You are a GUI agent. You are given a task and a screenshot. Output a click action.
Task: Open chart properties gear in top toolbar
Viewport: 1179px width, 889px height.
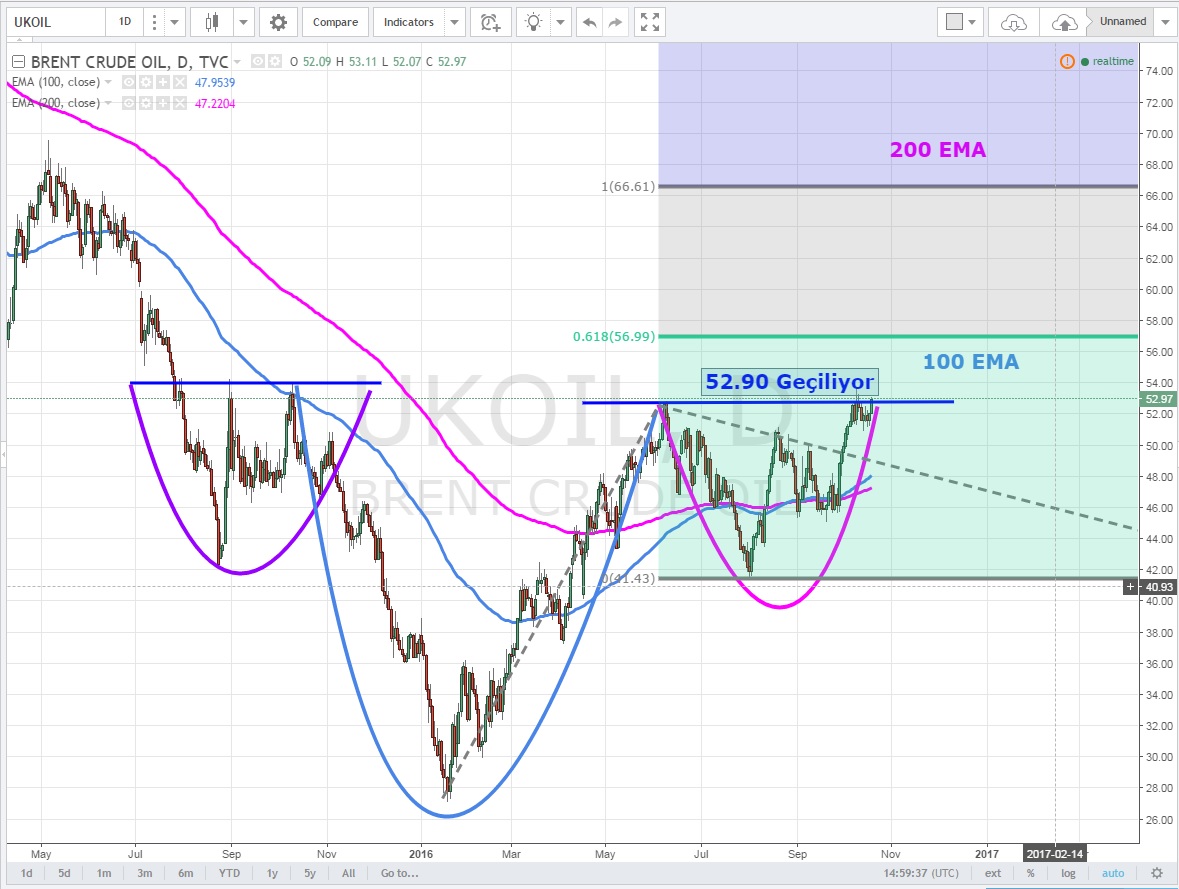coord(277,22)
